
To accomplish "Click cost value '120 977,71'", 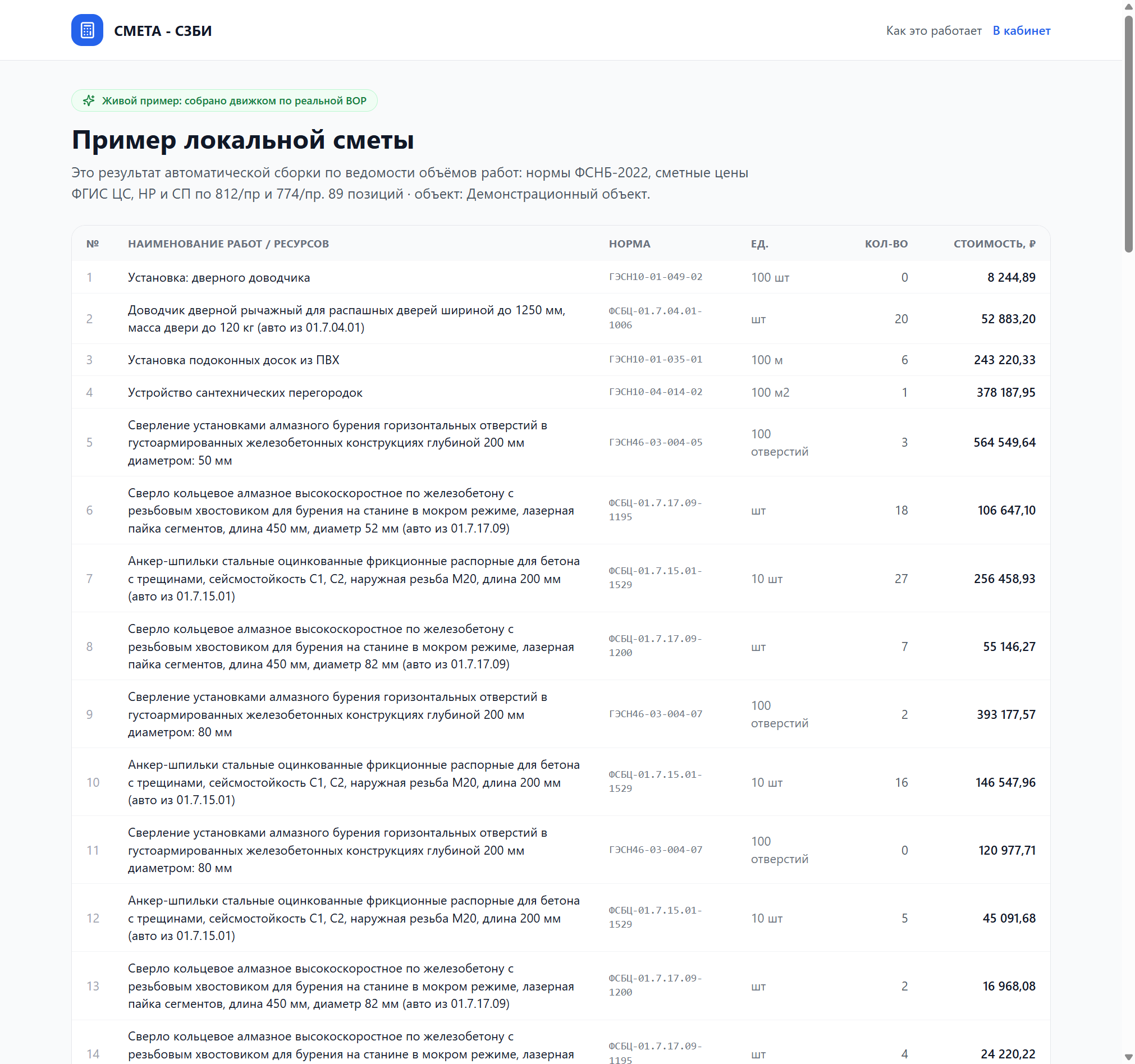I will (x=1006, y=851).
